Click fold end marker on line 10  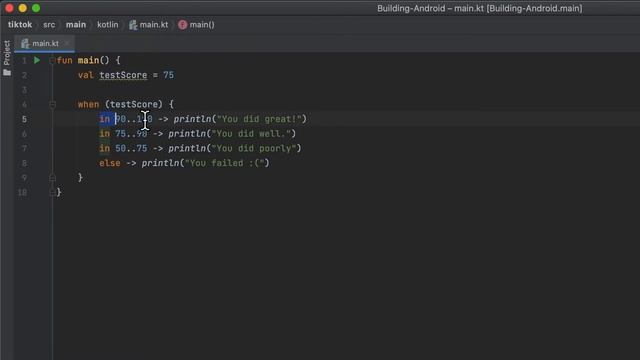coord(52,192)
